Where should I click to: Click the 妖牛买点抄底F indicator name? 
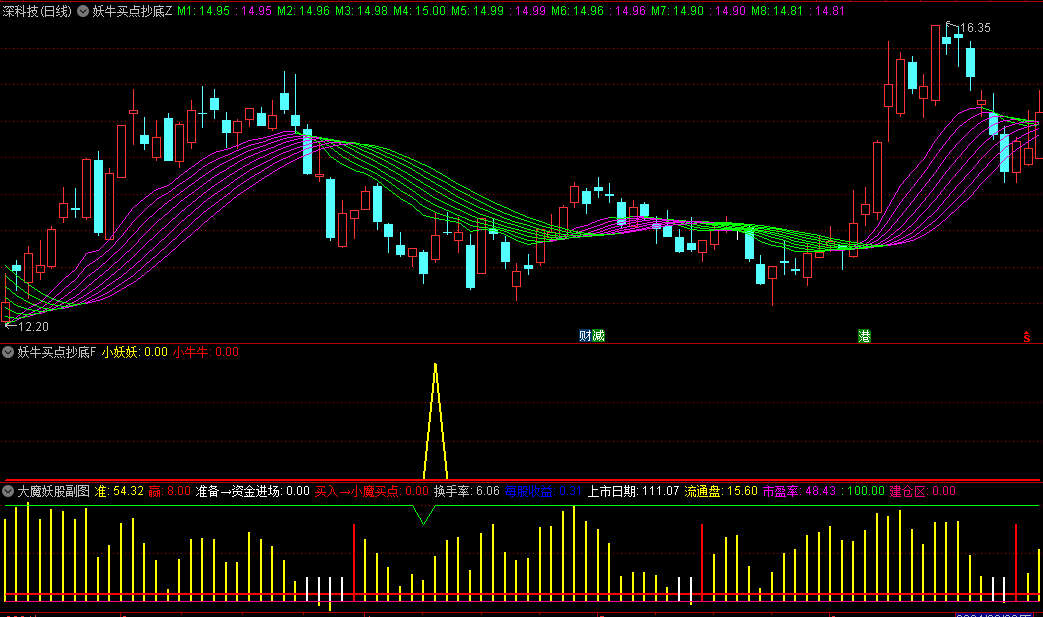[x=57, y=352]
